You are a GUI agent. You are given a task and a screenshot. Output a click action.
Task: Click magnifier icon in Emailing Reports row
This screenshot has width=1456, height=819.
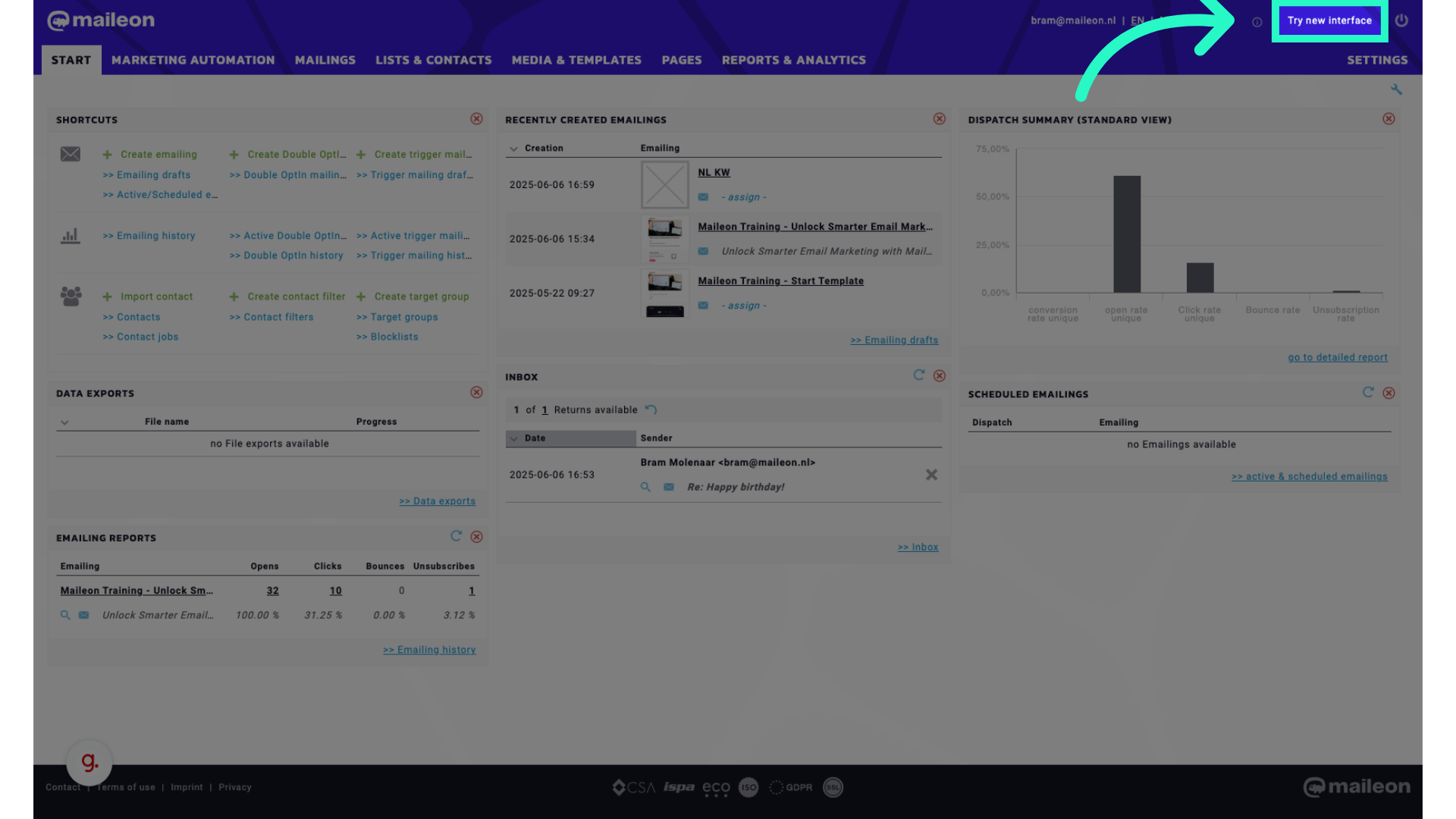coord(65,615)
